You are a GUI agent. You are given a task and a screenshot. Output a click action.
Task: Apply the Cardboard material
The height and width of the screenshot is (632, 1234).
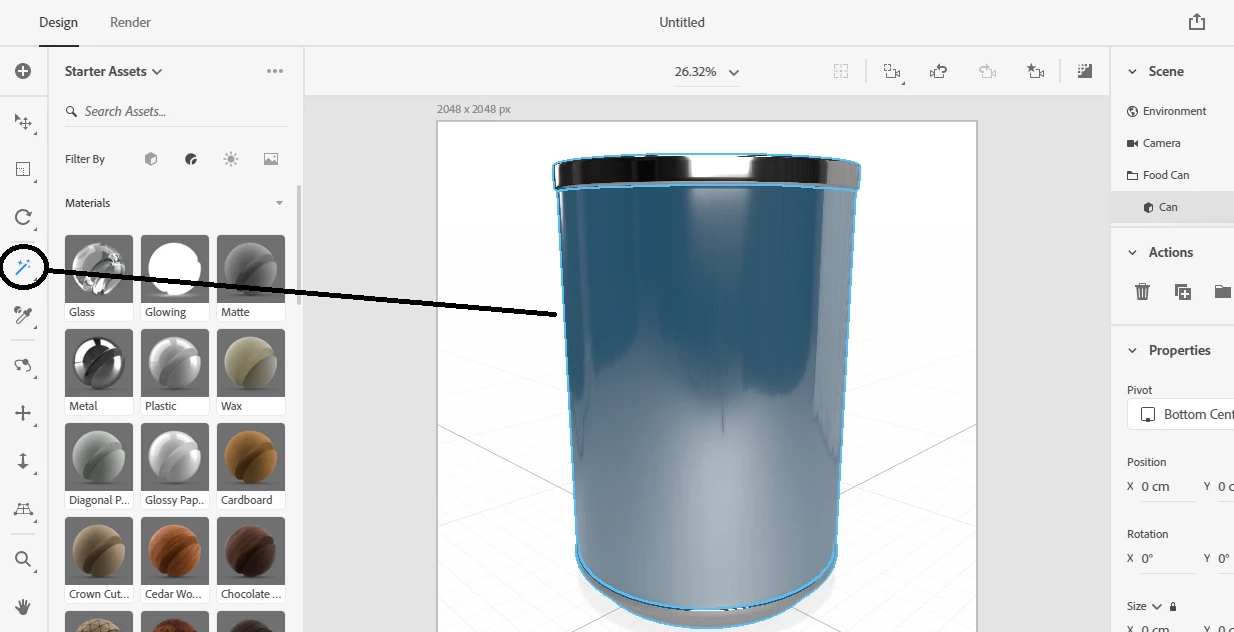[251, 466]
